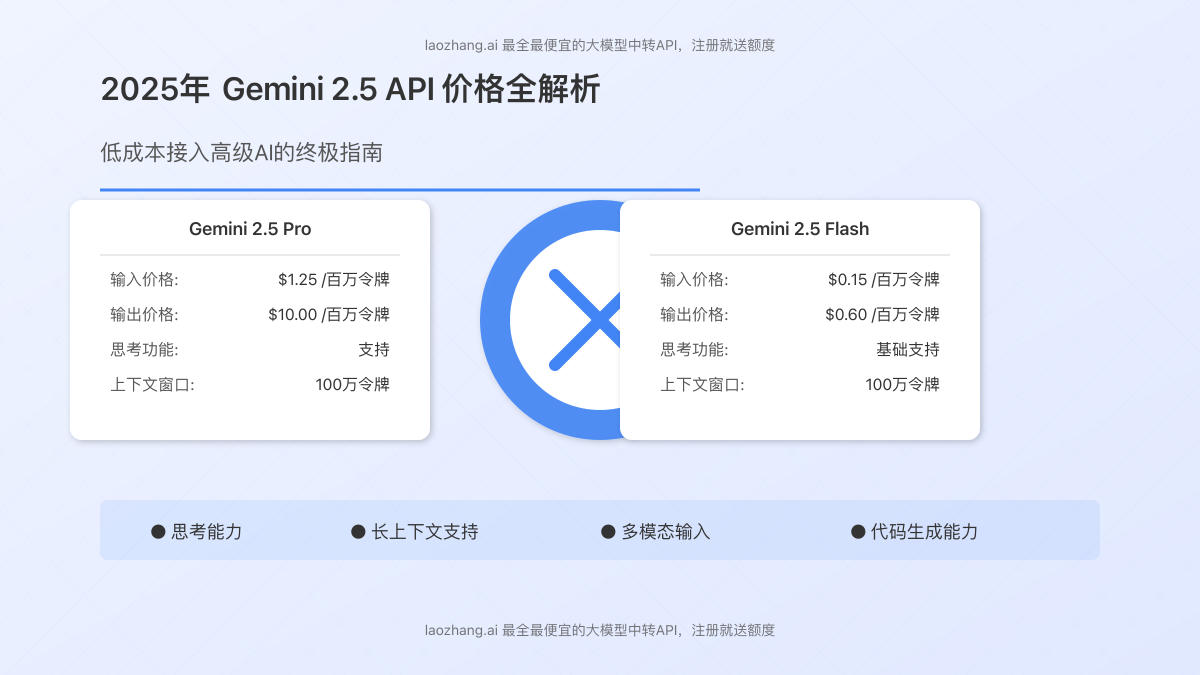
Task: Click the top laozhang.ai banner text
Action: 600,45
